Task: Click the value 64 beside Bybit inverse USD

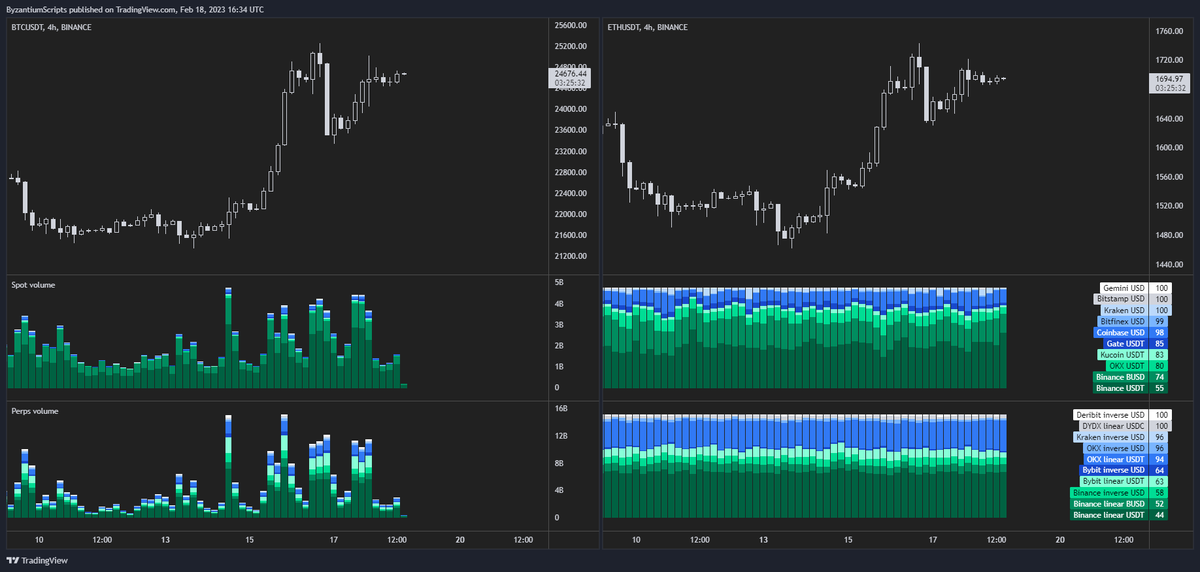Action: click(1160, 469)
